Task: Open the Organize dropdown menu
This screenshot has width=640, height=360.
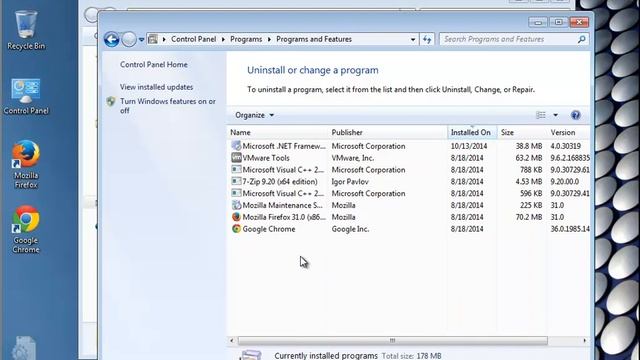Action: [254, 115]
